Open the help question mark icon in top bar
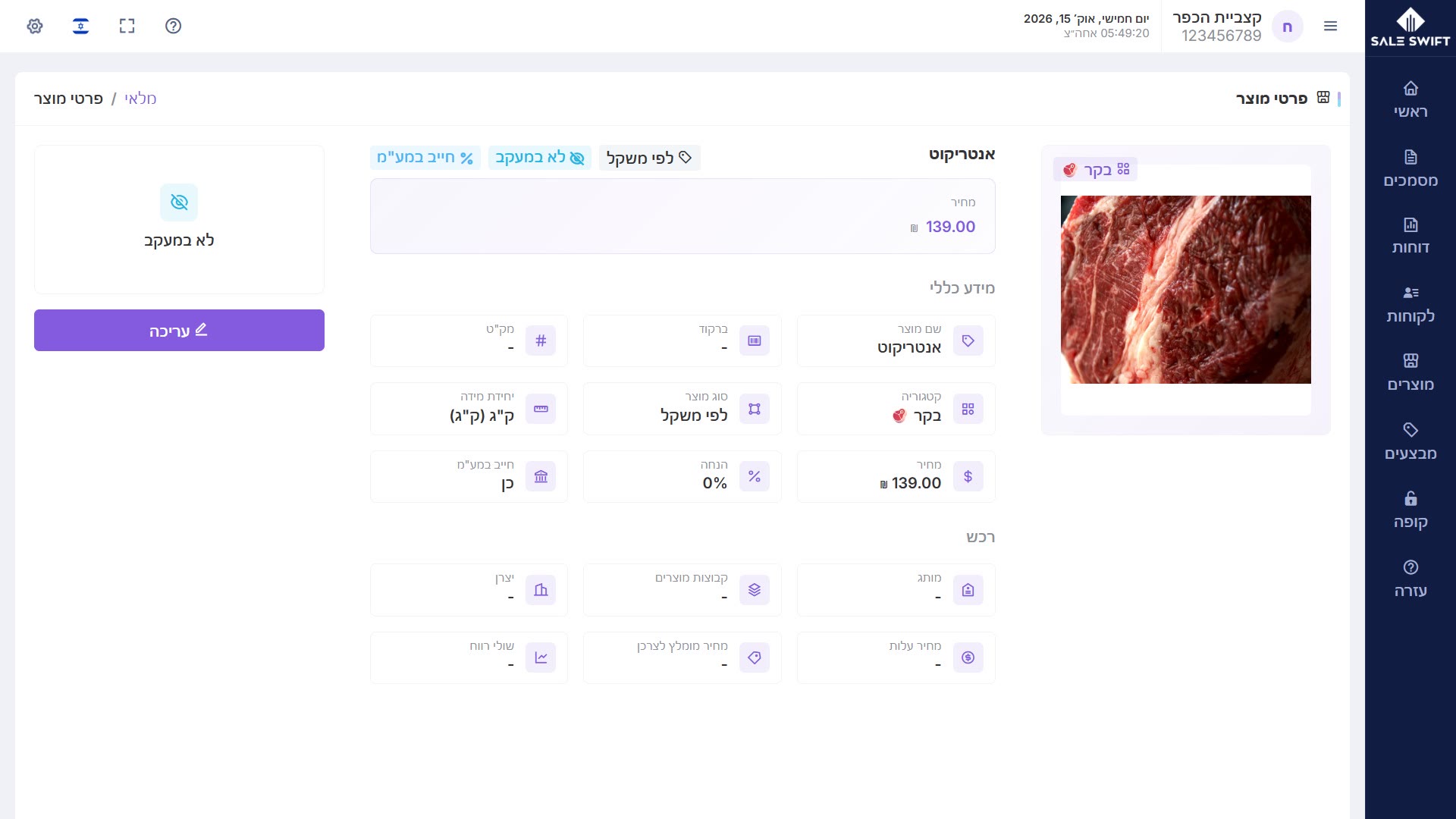The image size is (1456, 819). [x=173, y=26]
